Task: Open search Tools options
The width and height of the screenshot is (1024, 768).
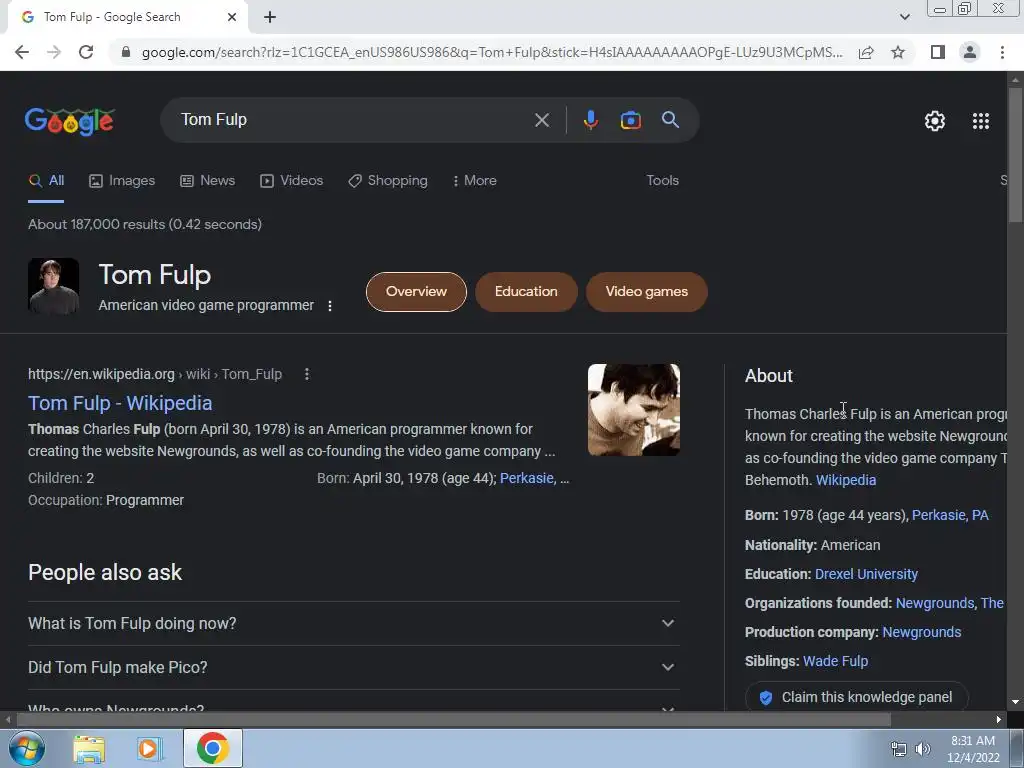Action: pos(662,181)
